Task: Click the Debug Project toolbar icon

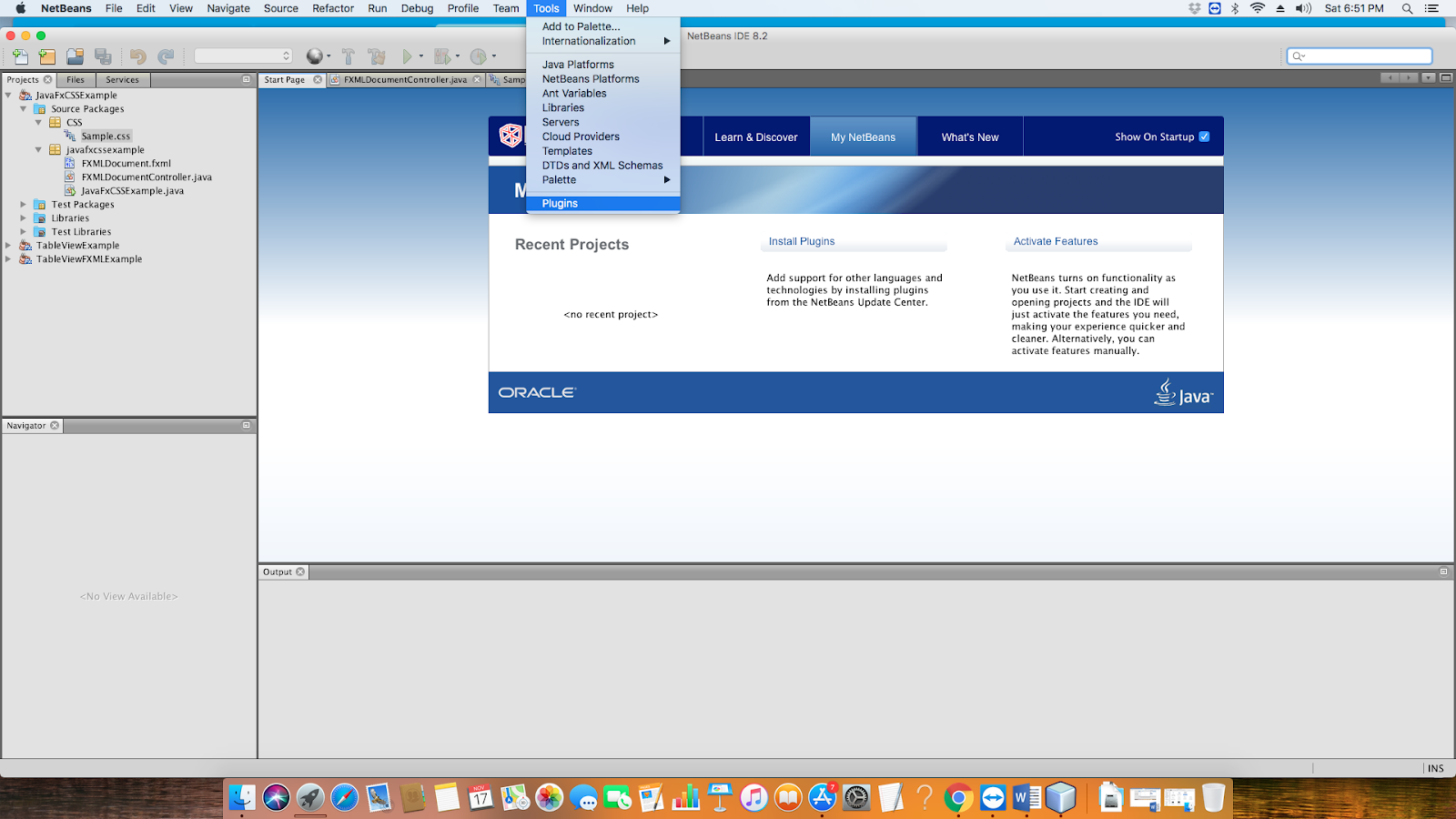Action: point(442,56)
